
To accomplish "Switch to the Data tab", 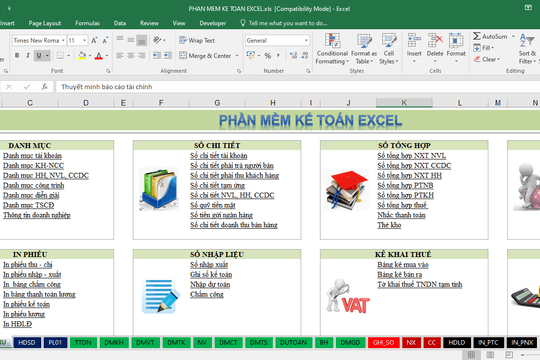I will tap(120, 23).
